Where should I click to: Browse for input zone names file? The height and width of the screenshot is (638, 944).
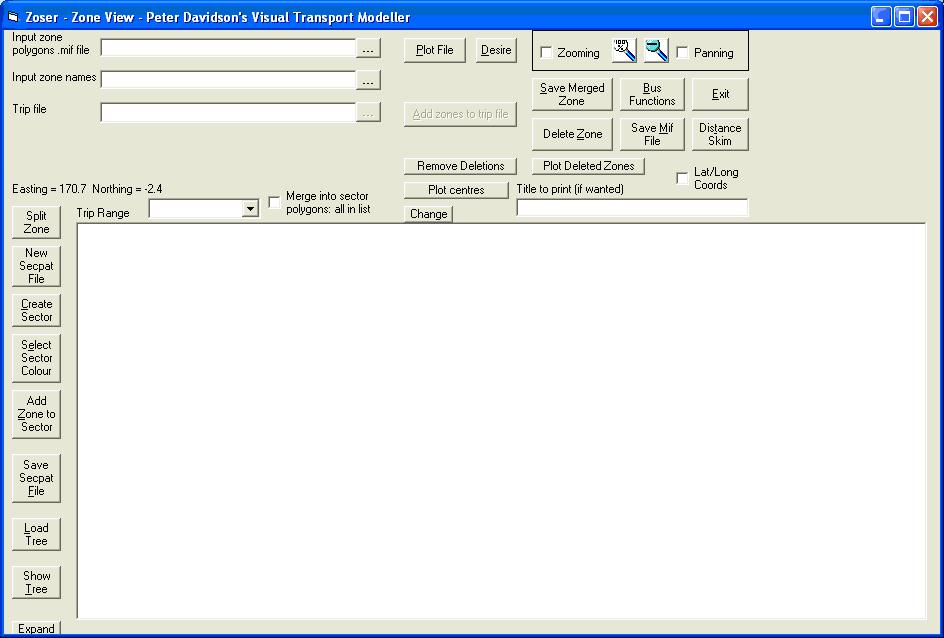(368, 81)
